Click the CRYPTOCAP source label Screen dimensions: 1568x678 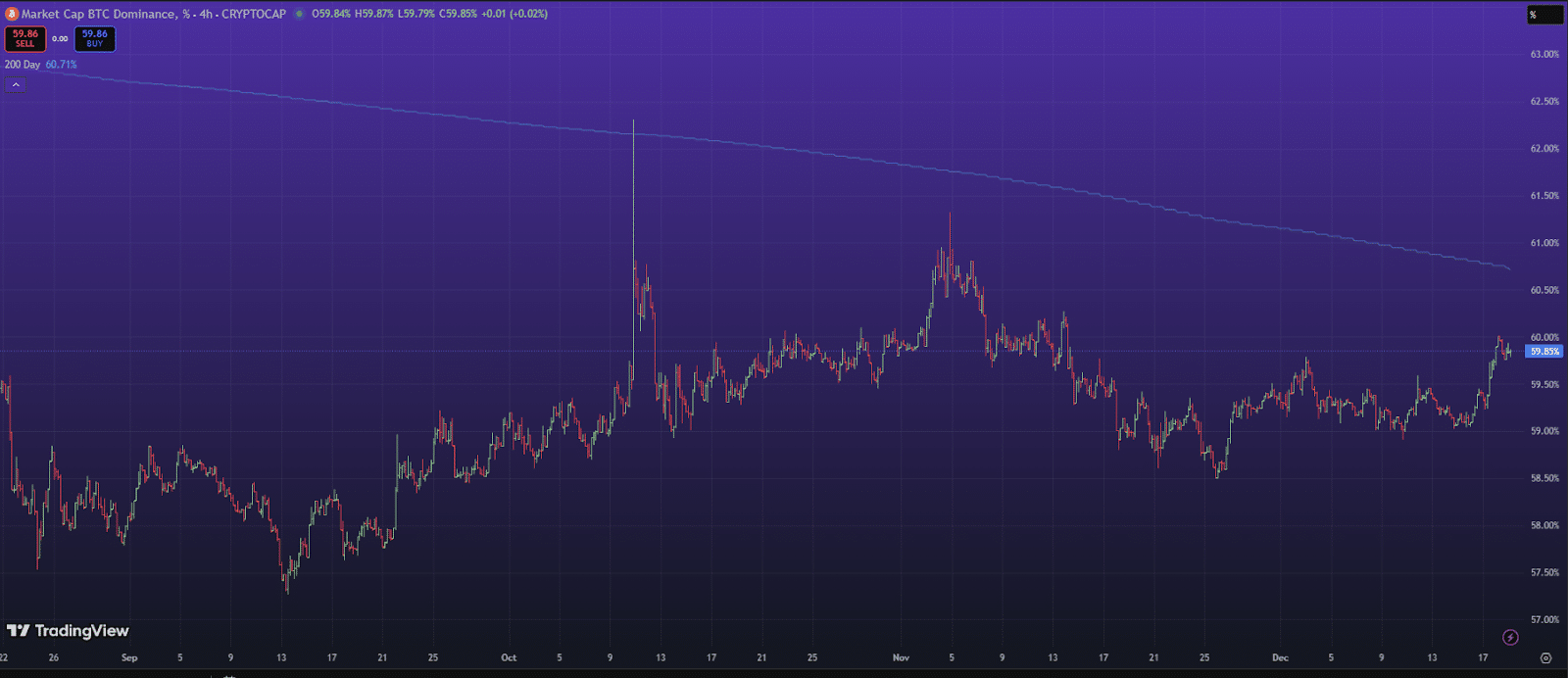pos(254,15)
